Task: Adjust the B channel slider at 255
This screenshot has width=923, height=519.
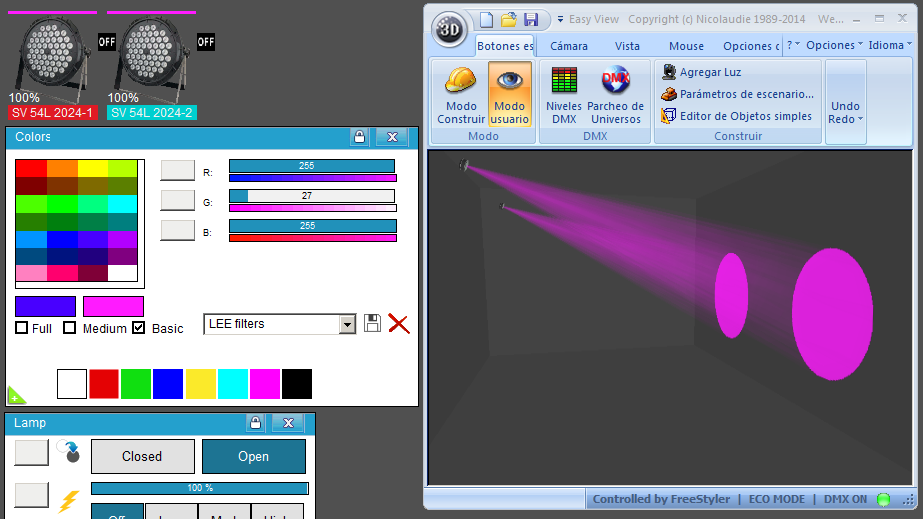Action: click(x=312, y=226)
